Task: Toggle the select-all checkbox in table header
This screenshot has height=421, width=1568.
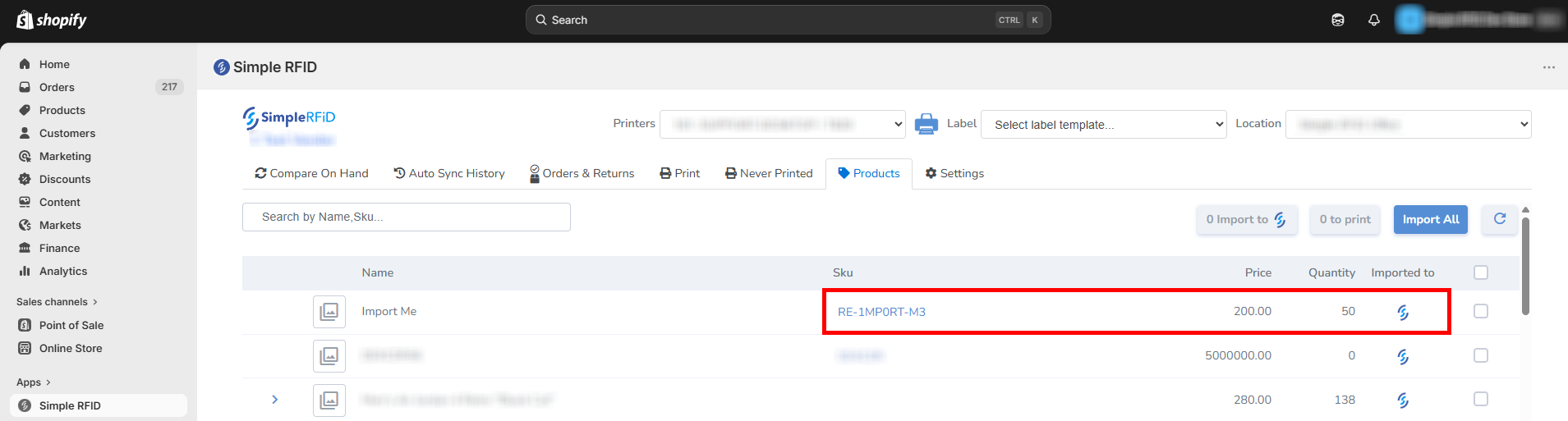Action: pos(1481,272)
